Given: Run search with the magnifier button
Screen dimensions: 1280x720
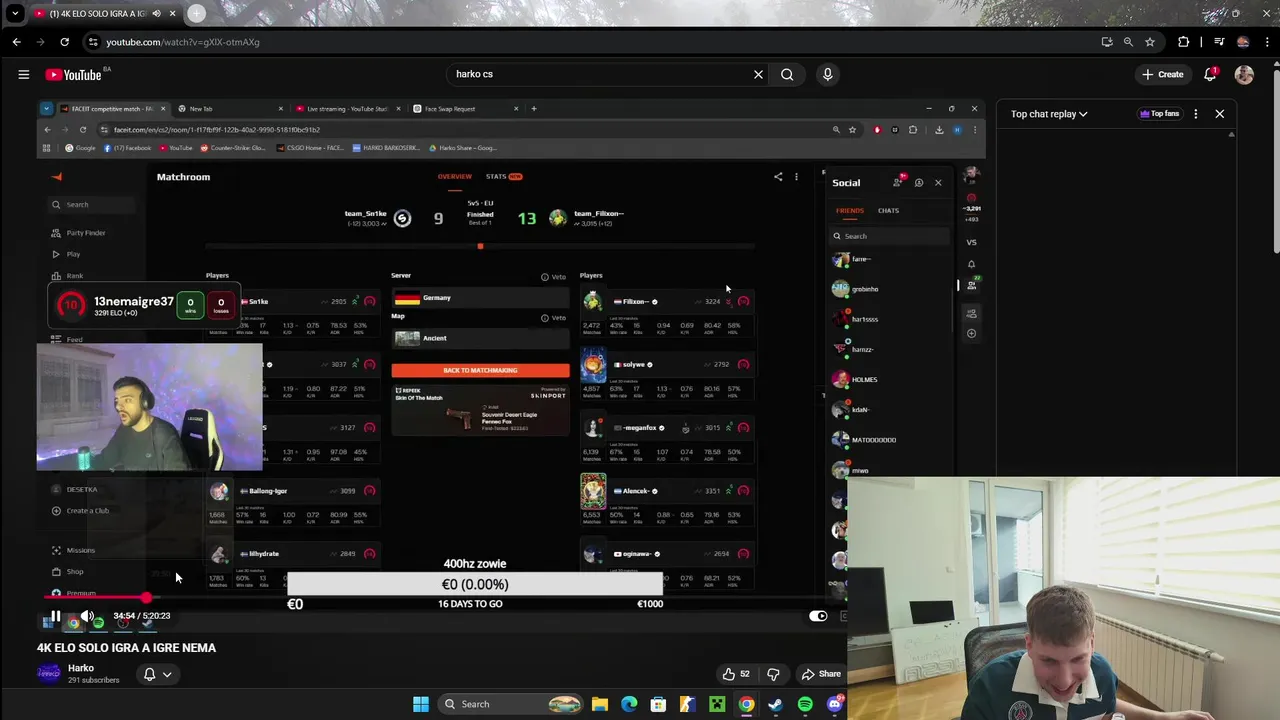Looking at the screenshot, I should point(787,74).
